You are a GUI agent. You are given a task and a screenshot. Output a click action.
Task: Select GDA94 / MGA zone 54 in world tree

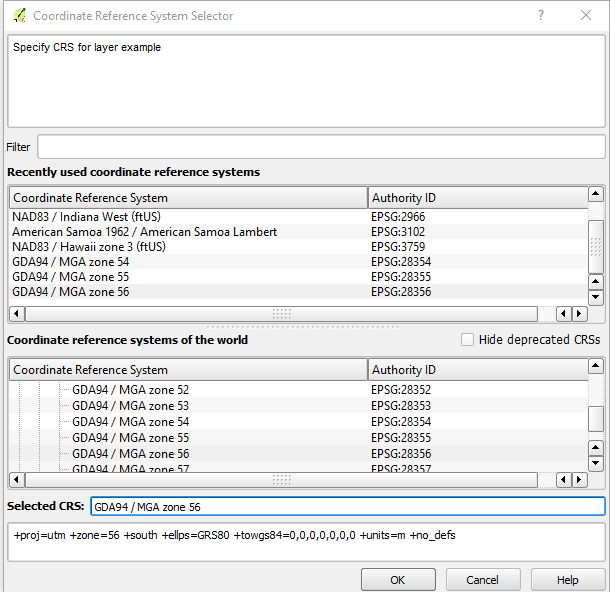tap(130, 422)
